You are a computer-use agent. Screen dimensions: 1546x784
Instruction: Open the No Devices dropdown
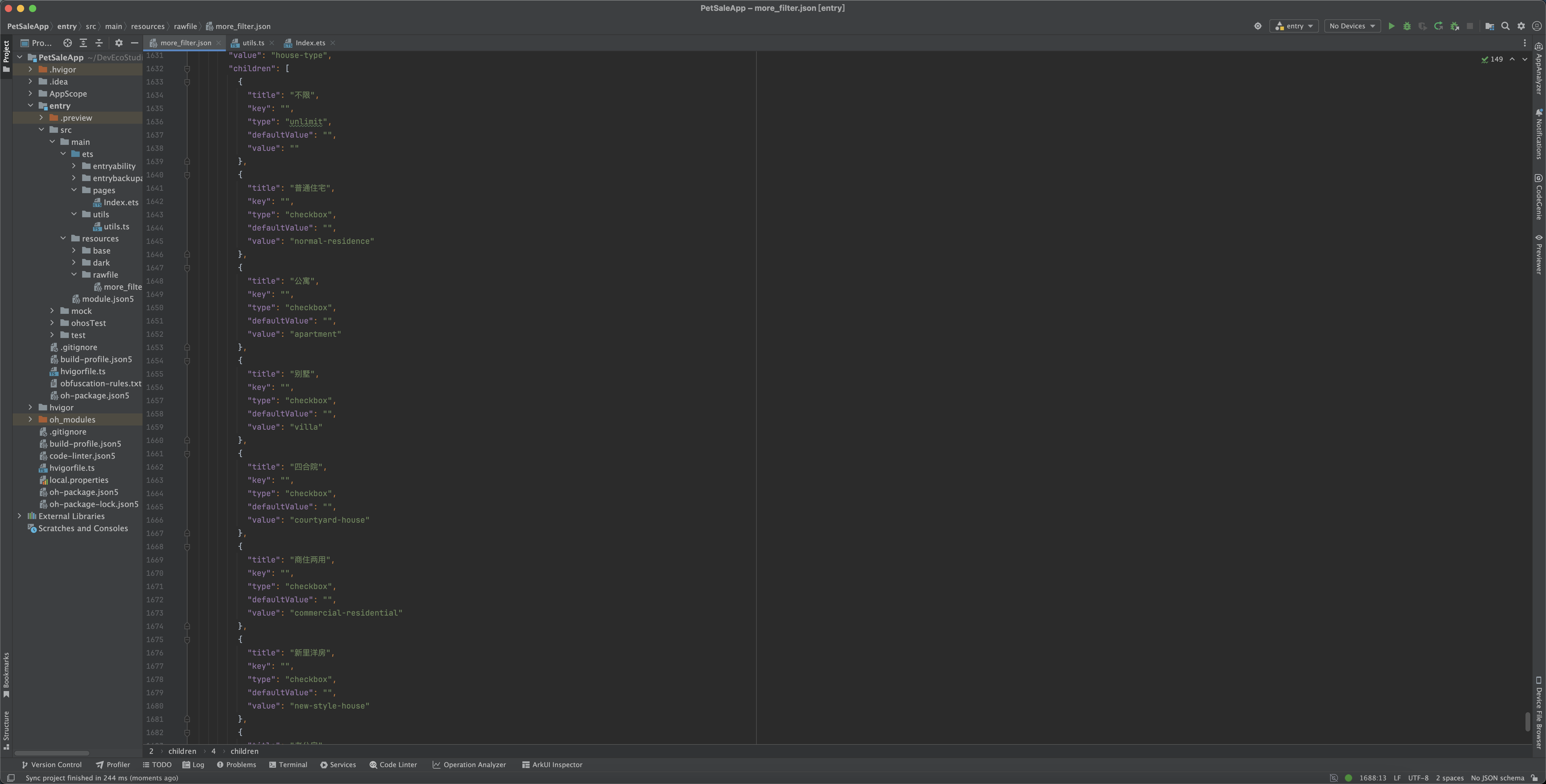[1352, 26]
